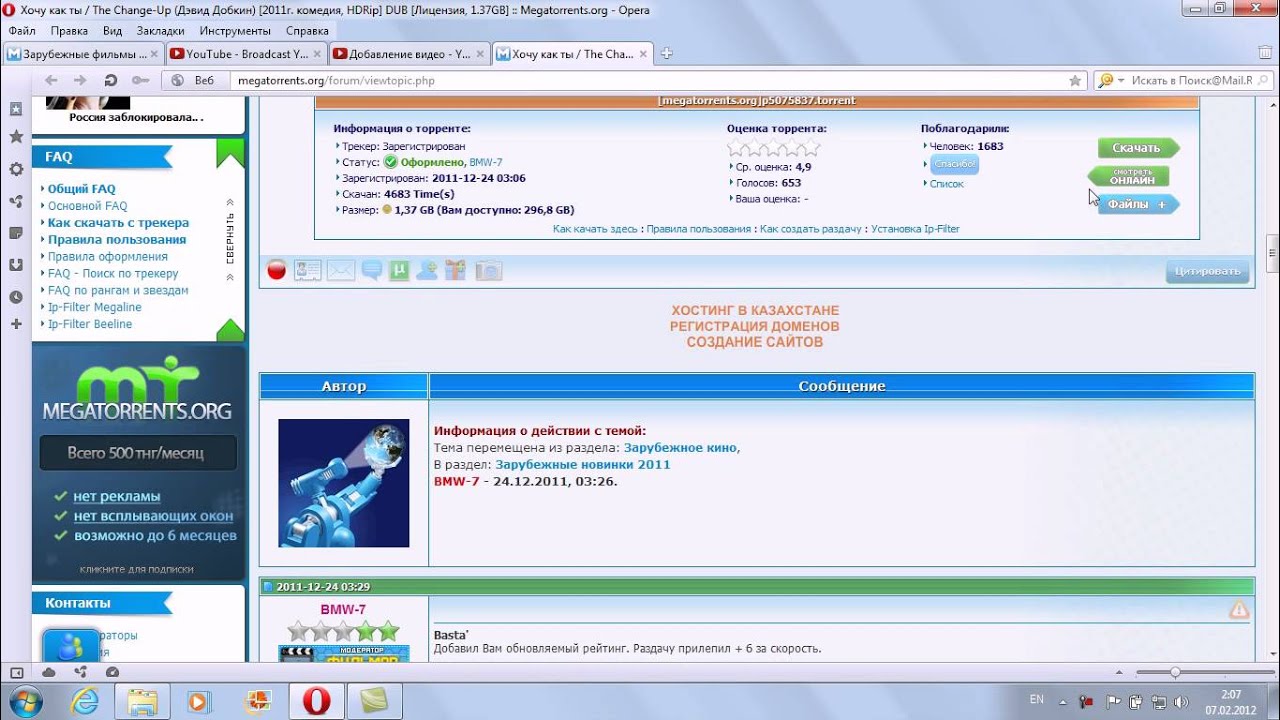
Task: Open the Opera sidebar settings gear panel
Action: tap(16, 169)
